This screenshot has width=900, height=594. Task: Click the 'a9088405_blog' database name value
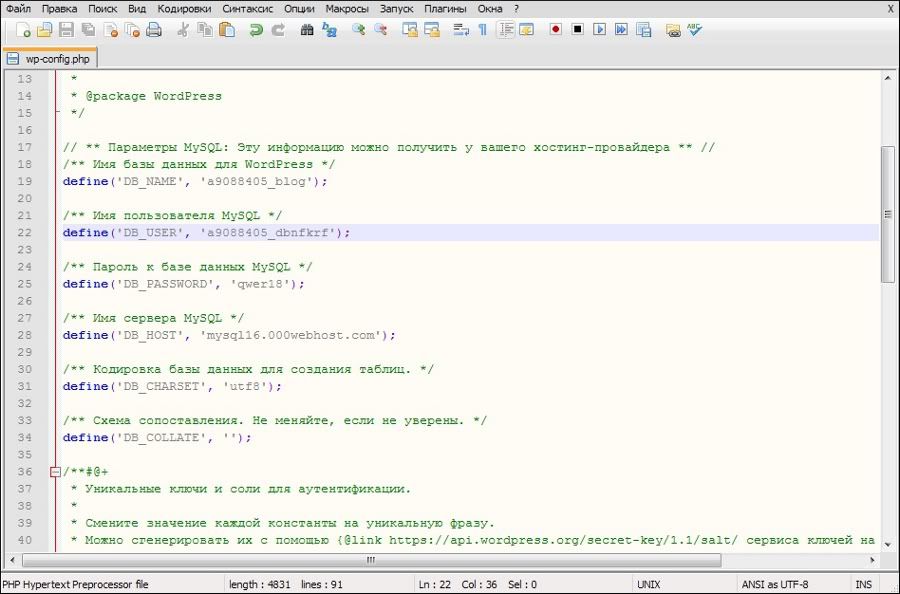[x=257, y=181]
